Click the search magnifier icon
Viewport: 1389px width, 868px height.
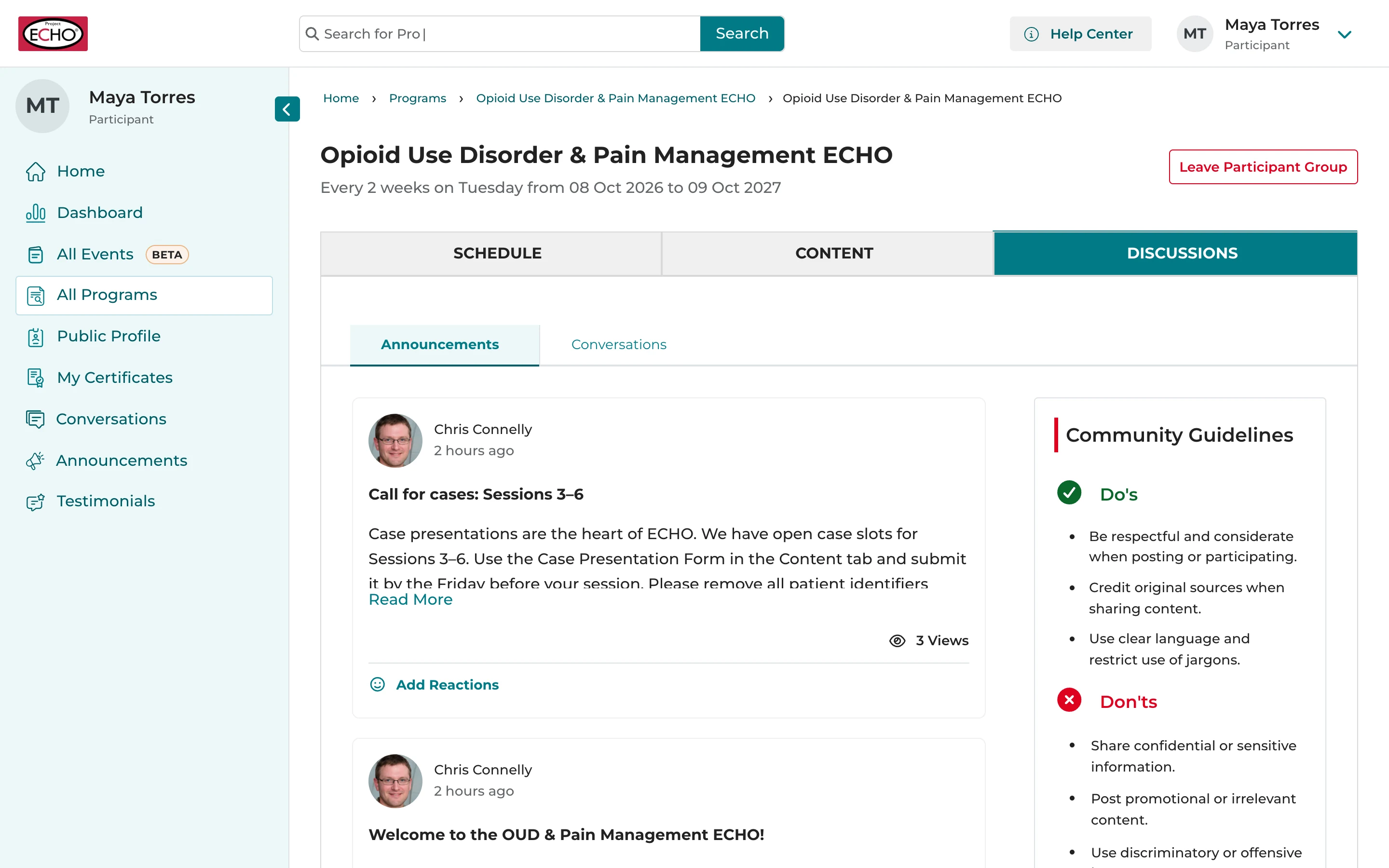tap(312, 34)
